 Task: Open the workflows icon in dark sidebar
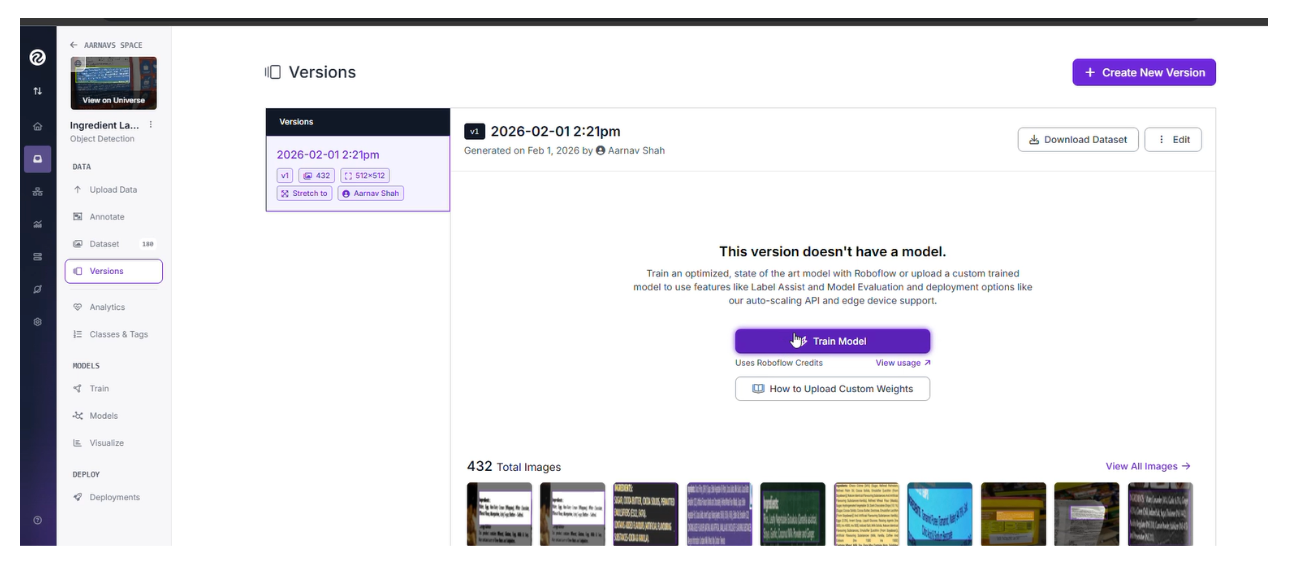tap(37, 192)
